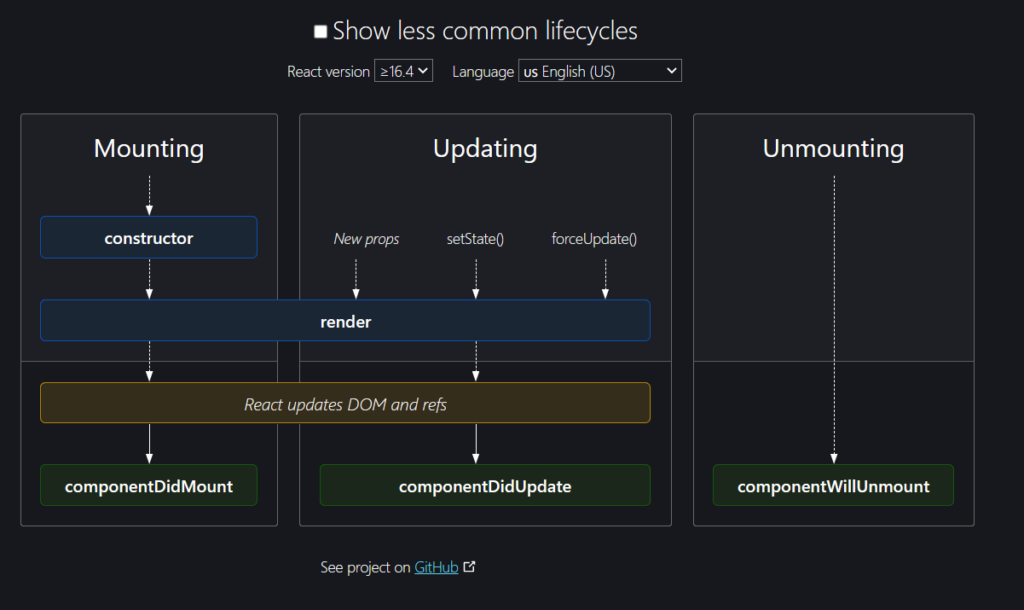Screen dimensions: 1024x610
Task: Click the GitHub project link
Action: coord(435,567)
